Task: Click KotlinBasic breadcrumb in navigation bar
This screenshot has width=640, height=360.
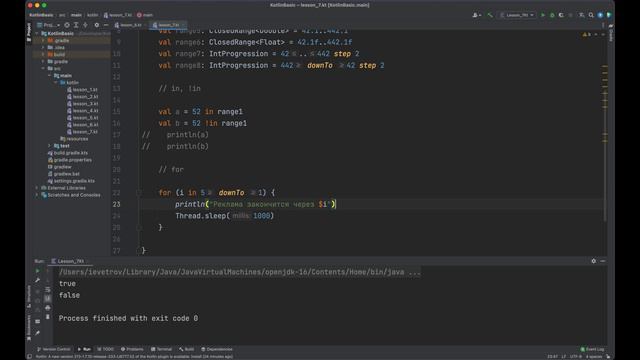Action: coord(41,15)
